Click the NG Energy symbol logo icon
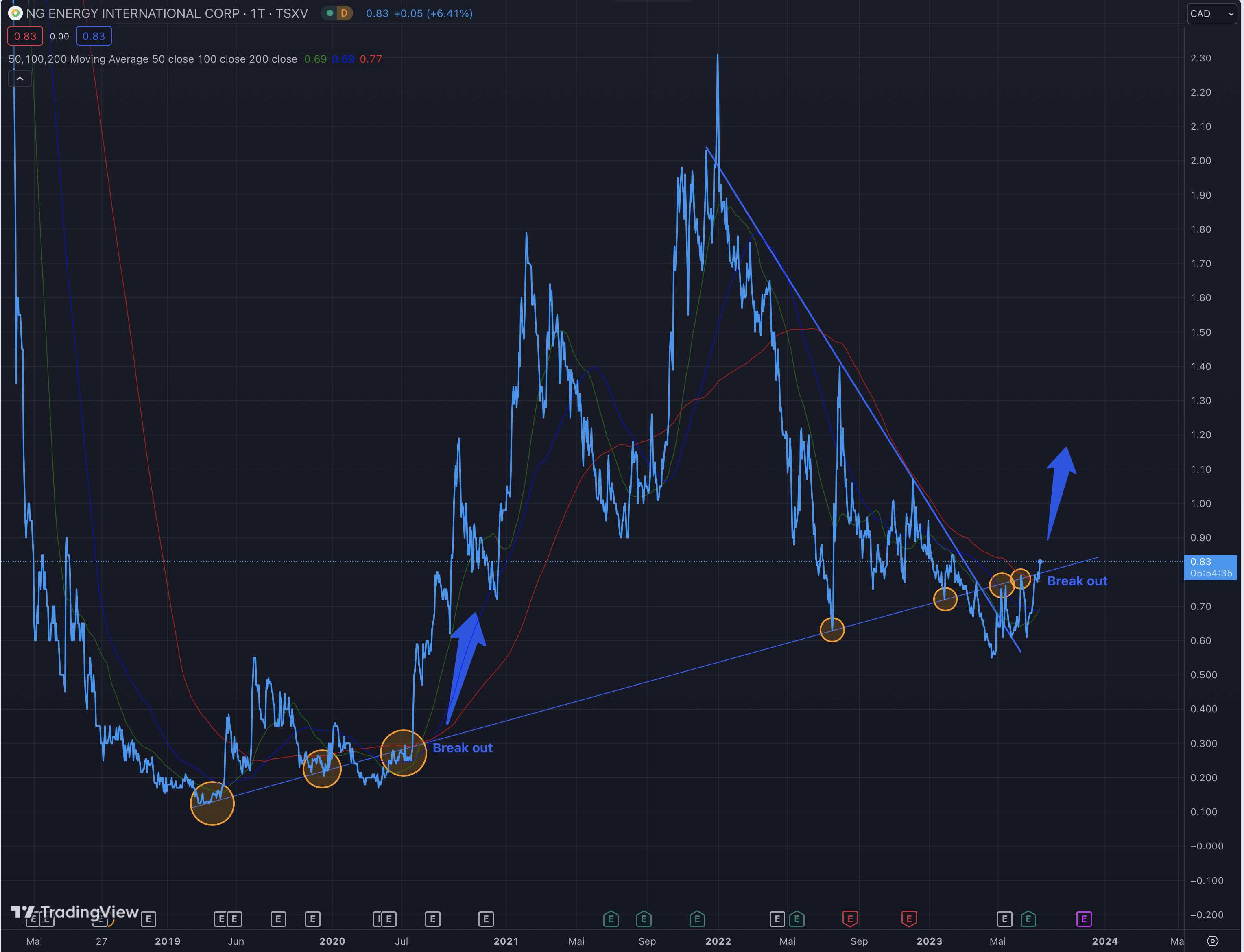 pos(15,13)
